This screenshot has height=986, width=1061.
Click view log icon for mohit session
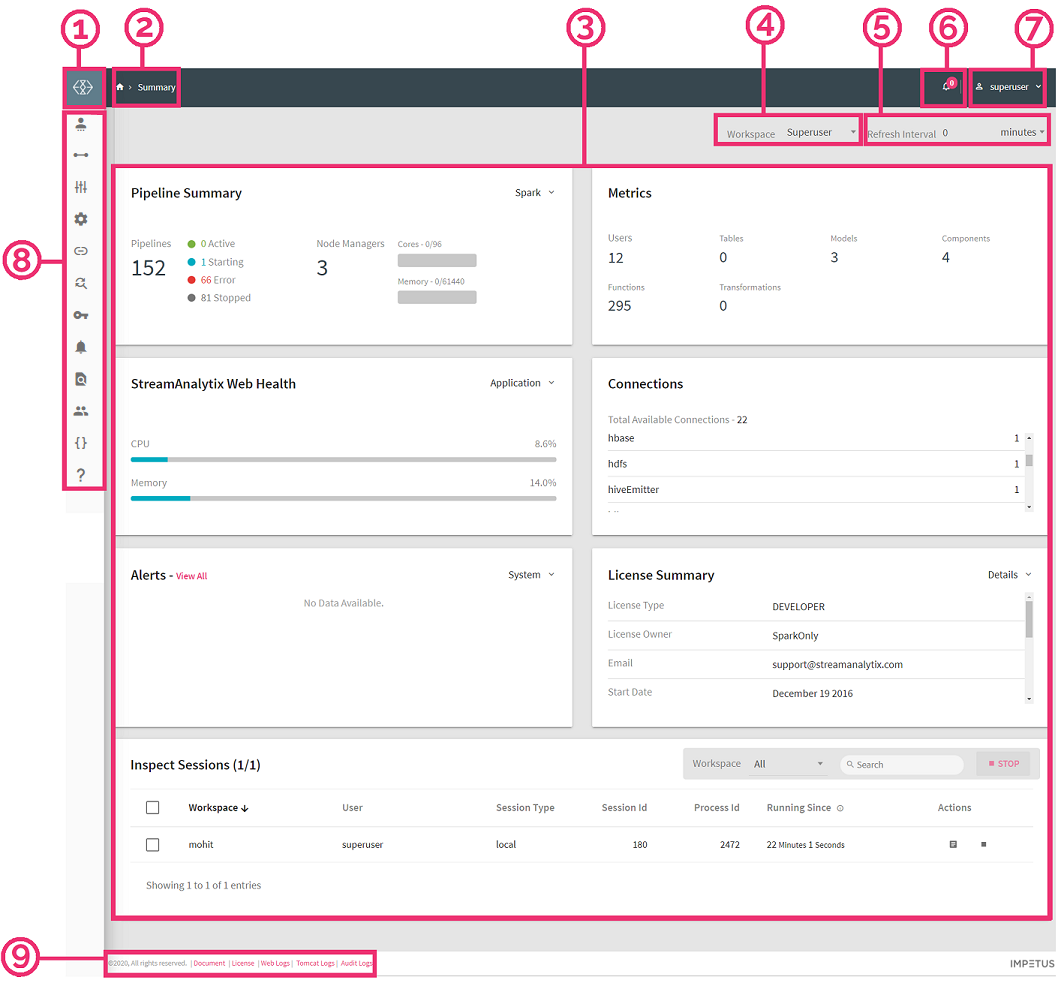[953, 845]
